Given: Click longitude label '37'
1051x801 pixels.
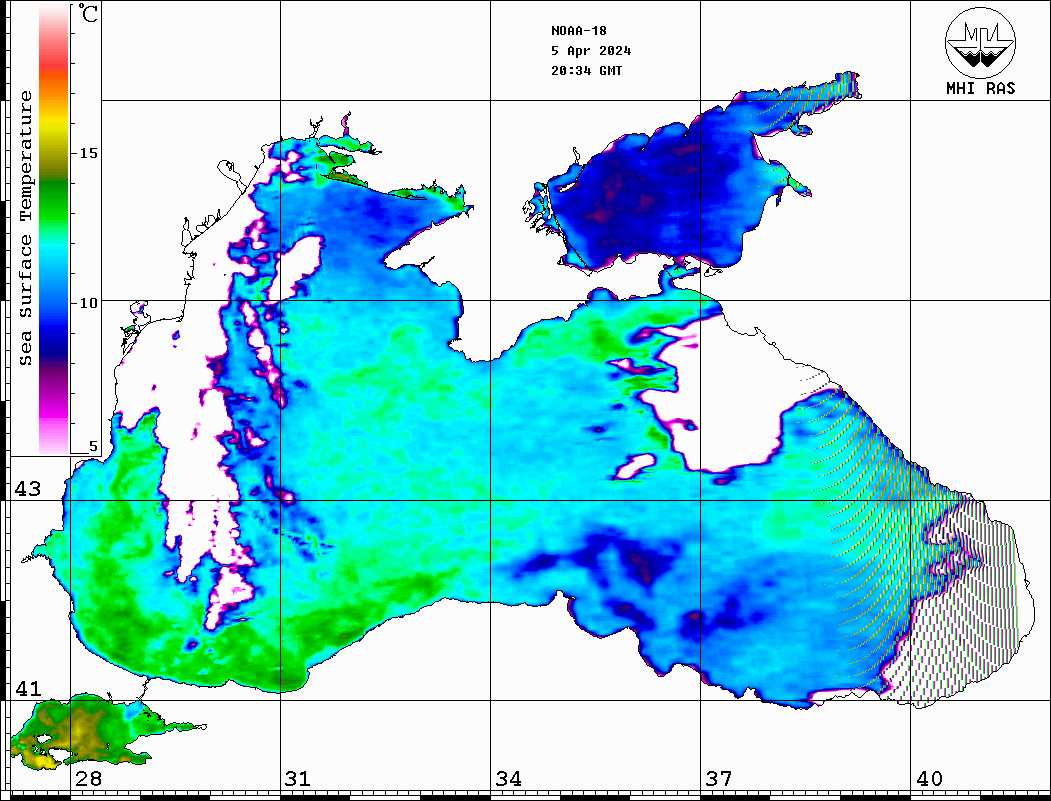Looking at the screenshot, I should (x=719, y=778).
